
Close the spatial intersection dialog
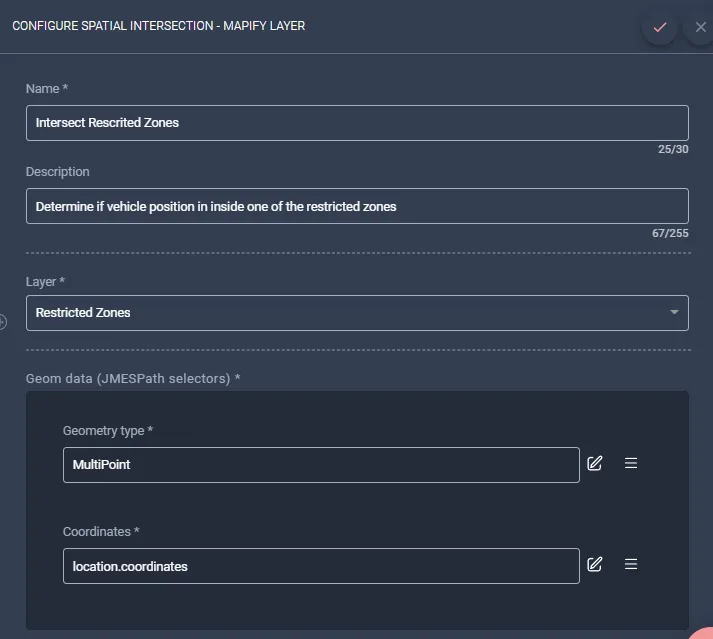[700, 27]
